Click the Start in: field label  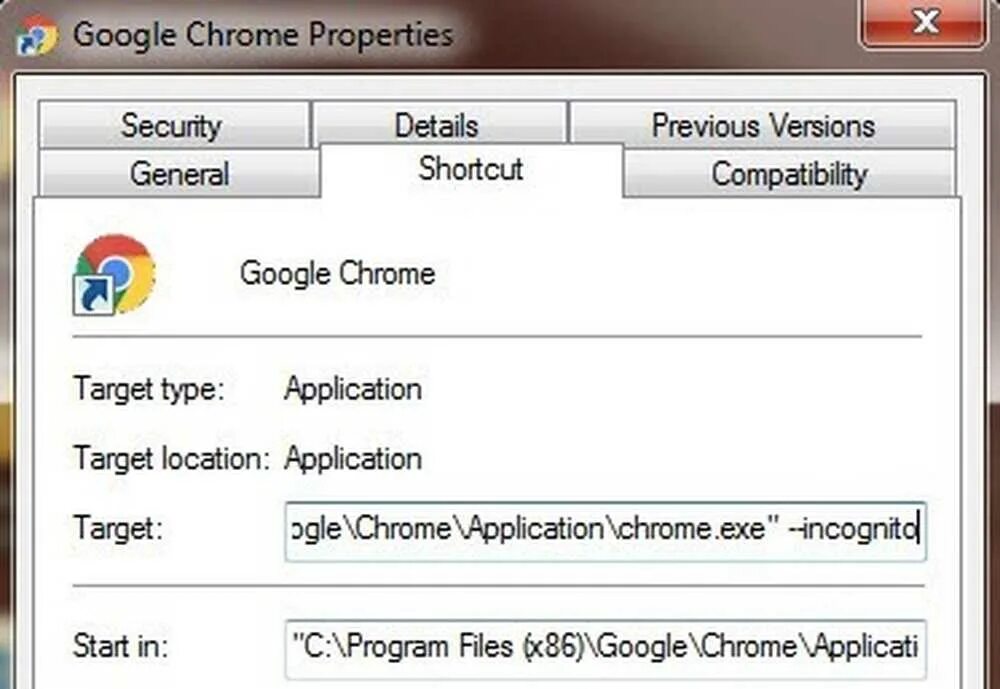click(121, 646)
